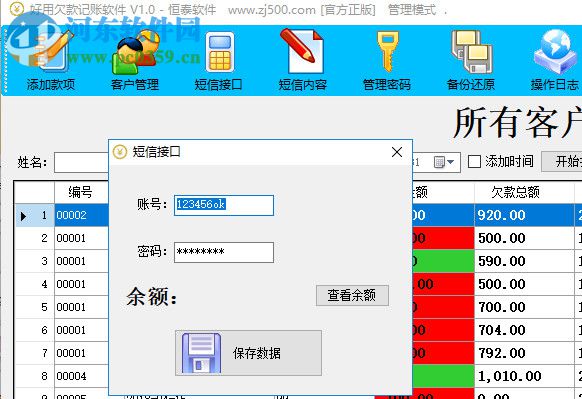This screenshot has height=399, width=582.
Task: Click the 短信接口 calculator icon
Action: (x=220, y=52)
